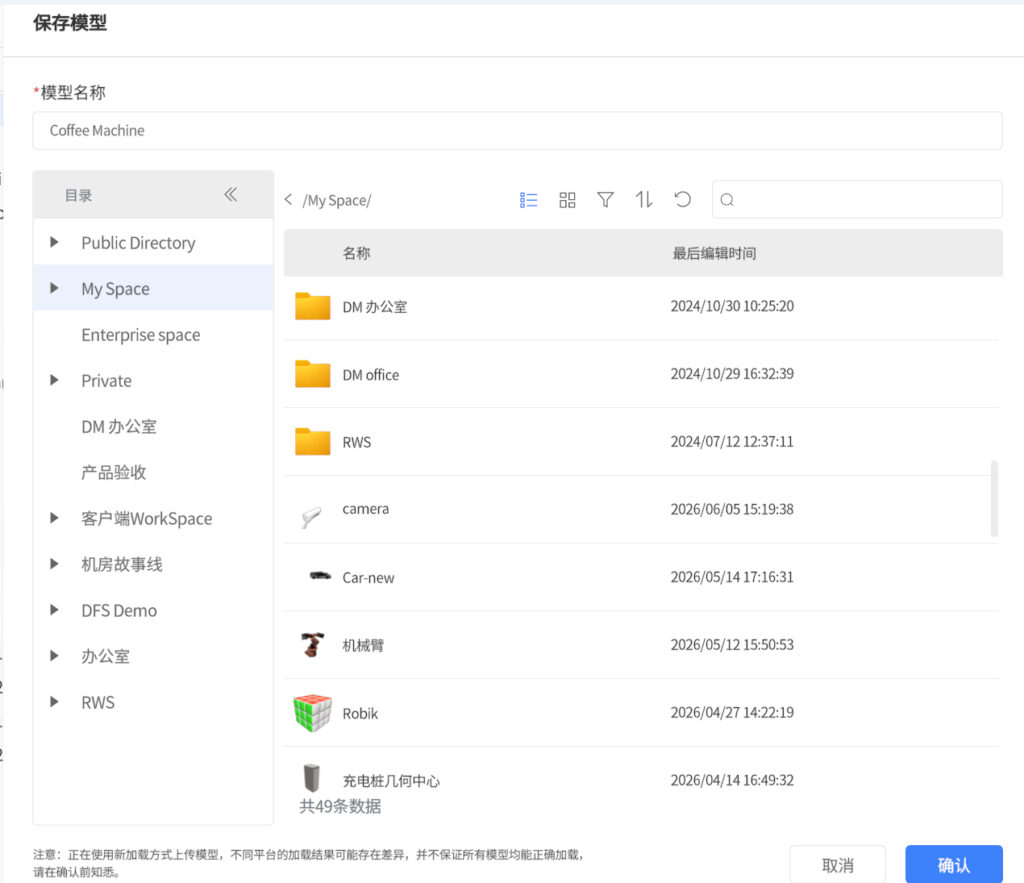Click the 机械臂 file name
Image resolution: width=1024 pixels, height=883 pixels.
(x=363, y=645)
